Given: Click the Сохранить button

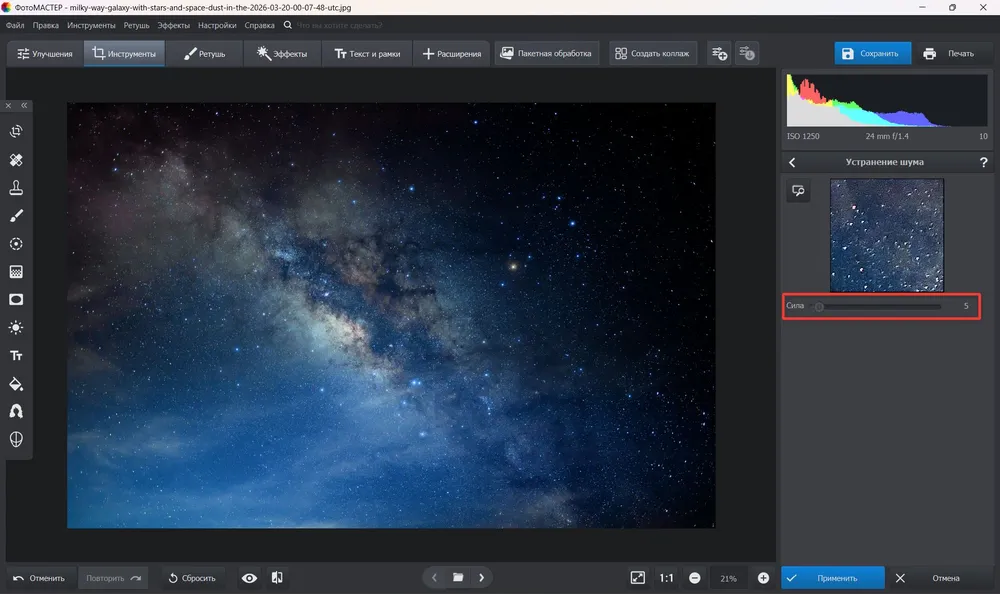Looking at the screenshot, I should pyautogui.click(x=872, y=54).
